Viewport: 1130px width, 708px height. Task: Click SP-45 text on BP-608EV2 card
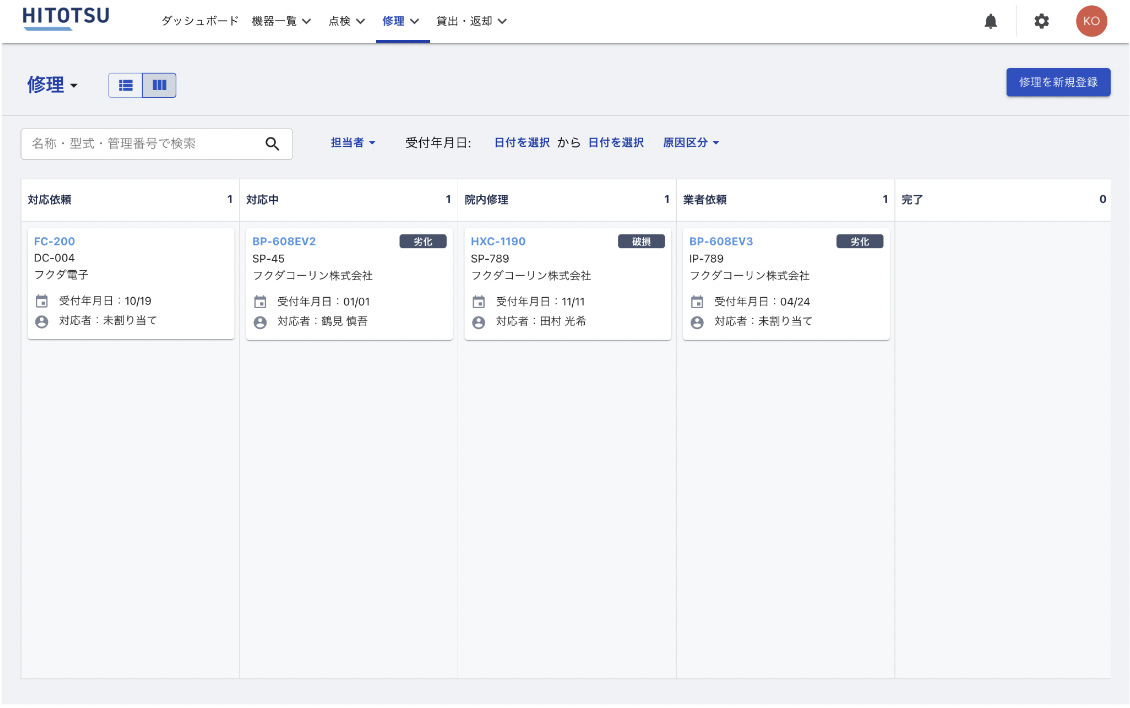[268, 259]
